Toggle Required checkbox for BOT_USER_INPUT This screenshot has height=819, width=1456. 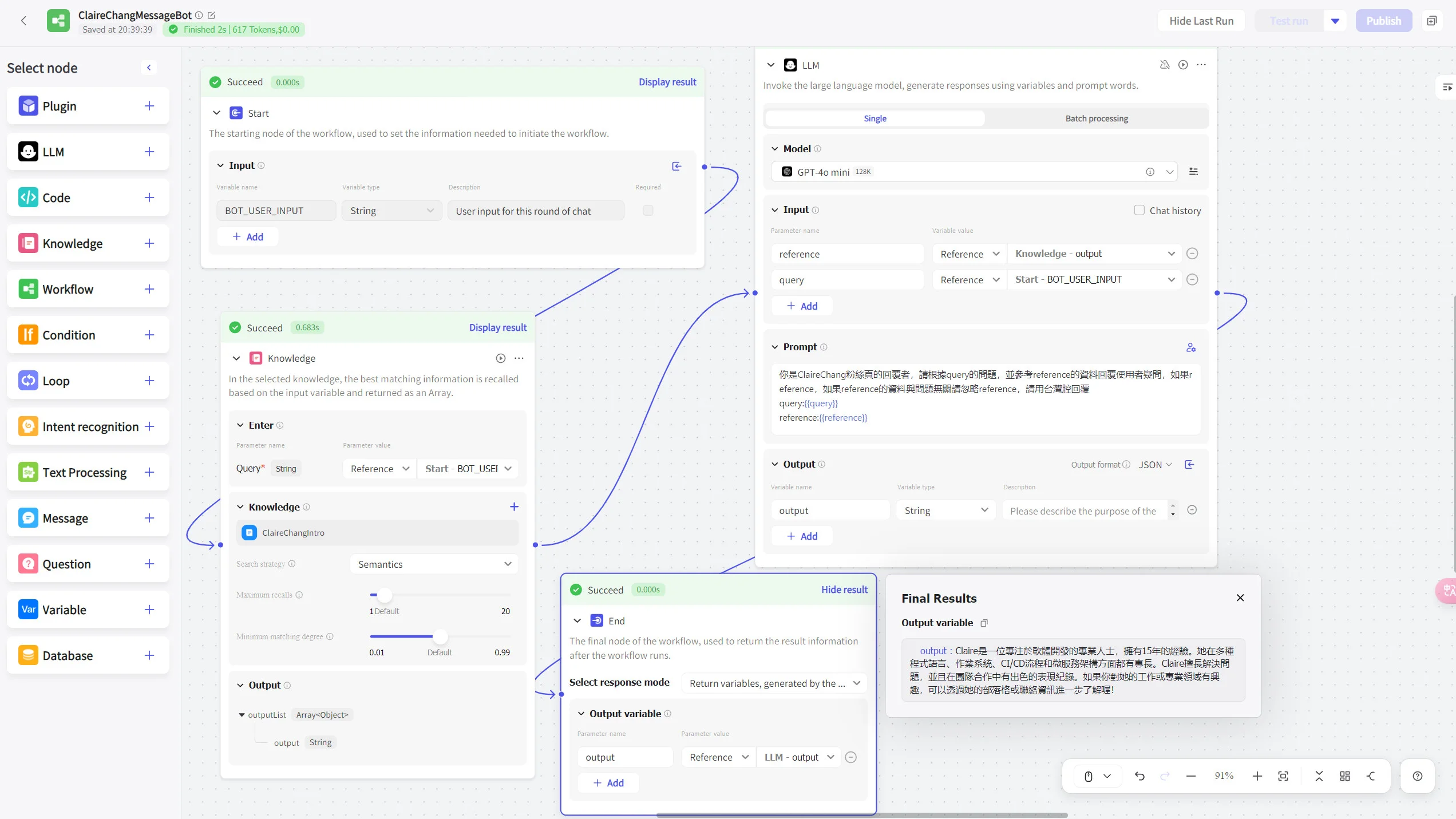648,211
